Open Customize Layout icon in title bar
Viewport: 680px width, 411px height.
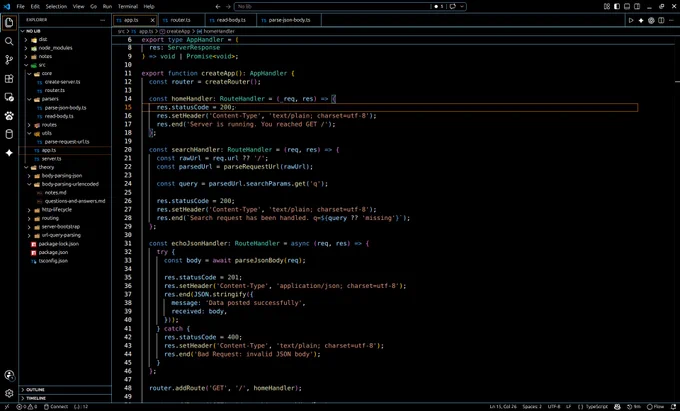pyautogui.click(x=607, y=7)
